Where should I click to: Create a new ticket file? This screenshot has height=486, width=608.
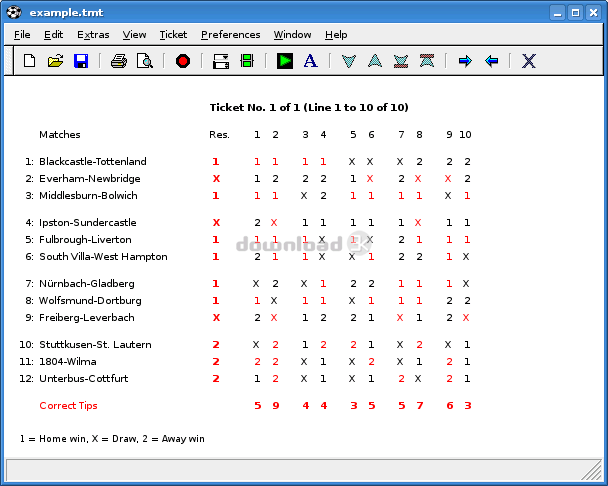coord(30,61)
